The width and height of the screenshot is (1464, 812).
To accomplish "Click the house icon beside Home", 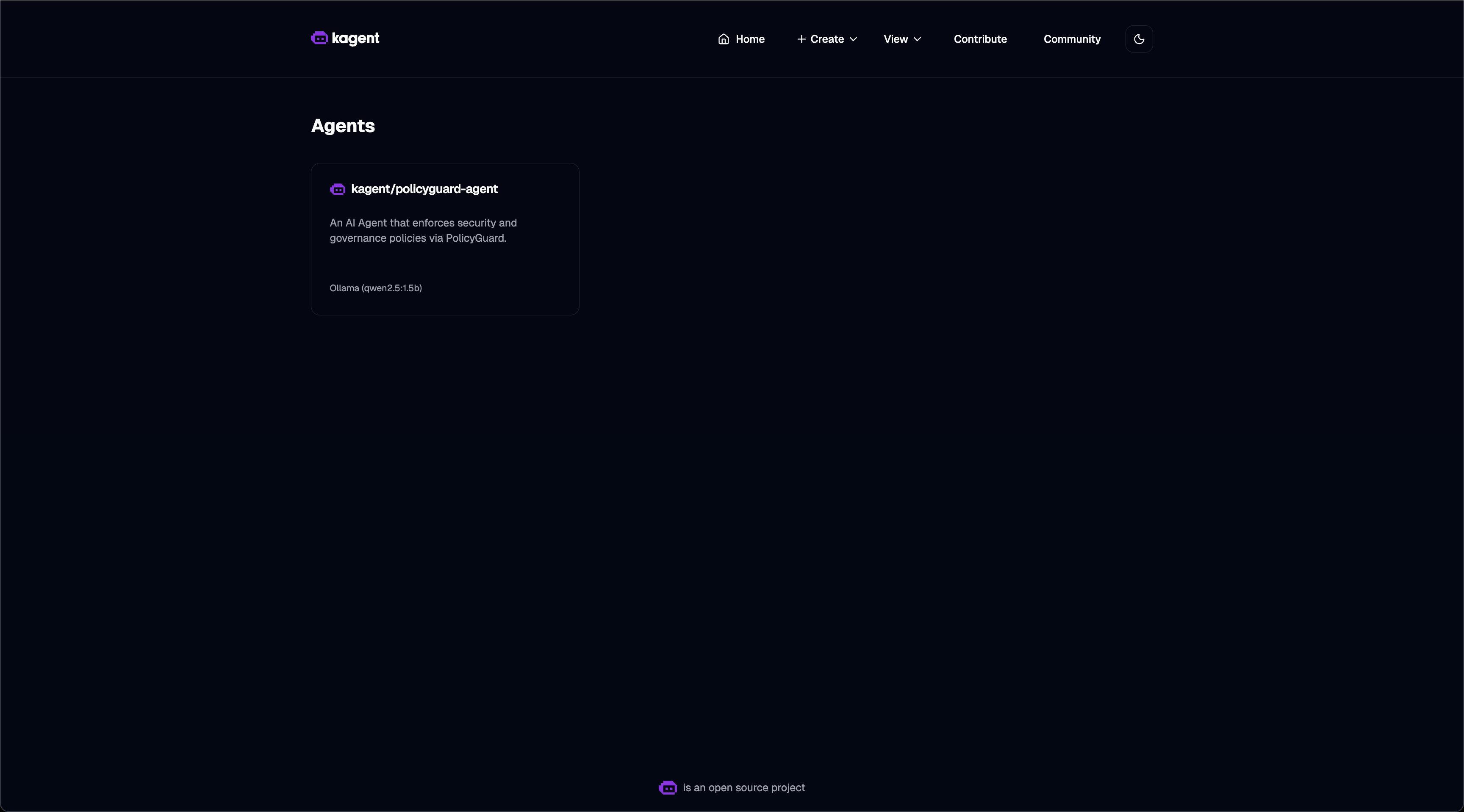I will pyautogui.click(x=724, y=39).
